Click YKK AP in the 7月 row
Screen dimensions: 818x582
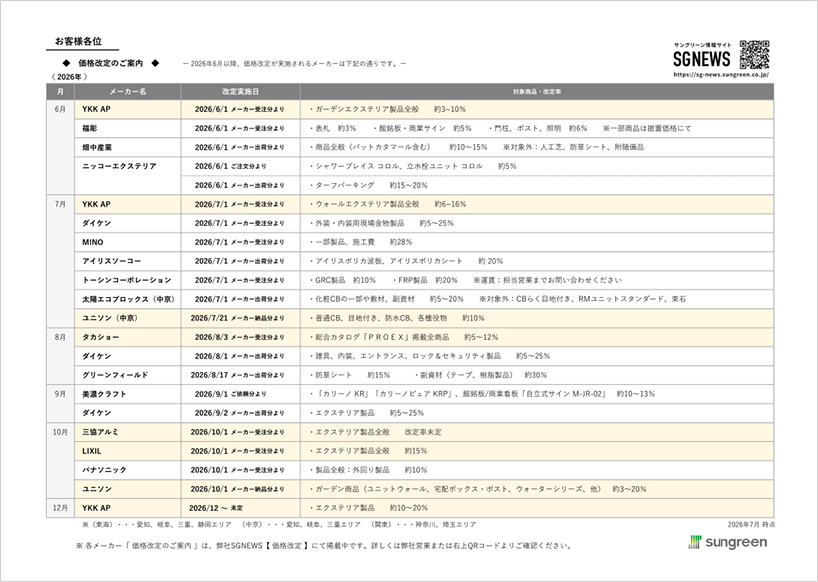pos(96,204)
